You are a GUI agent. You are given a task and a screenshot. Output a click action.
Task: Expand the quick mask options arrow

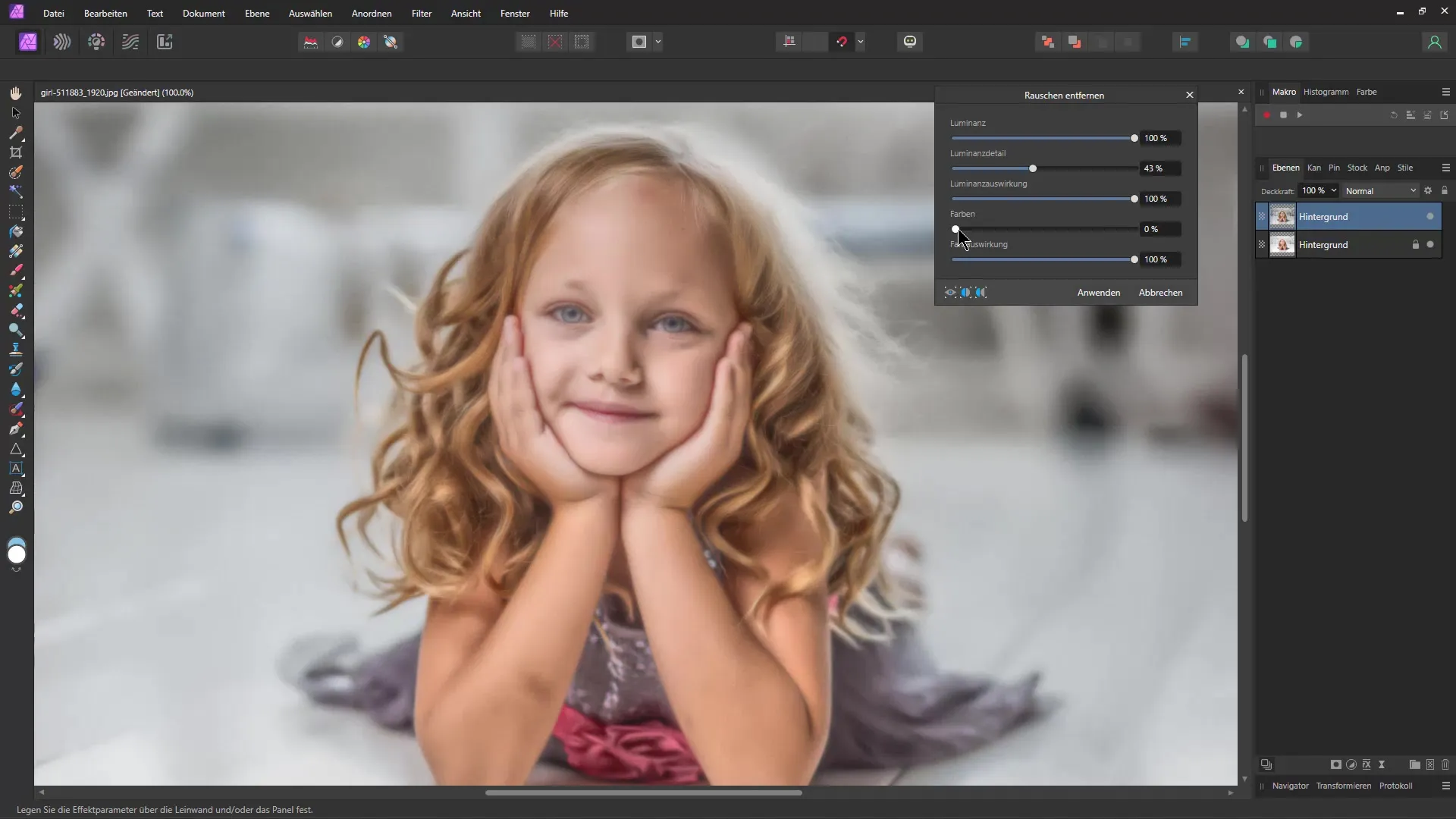pos(658,42)
